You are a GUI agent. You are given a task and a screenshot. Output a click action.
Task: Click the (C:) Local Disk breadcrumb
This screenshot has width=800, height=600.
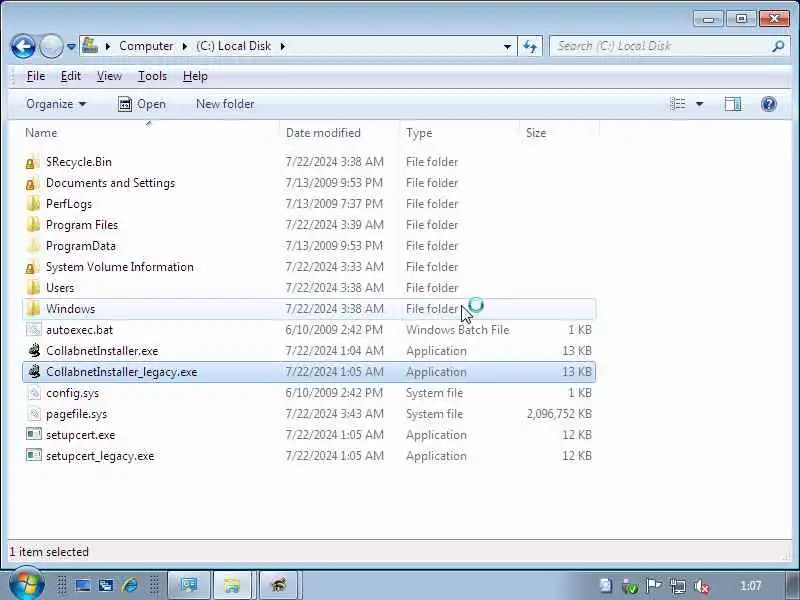(234, 46)
